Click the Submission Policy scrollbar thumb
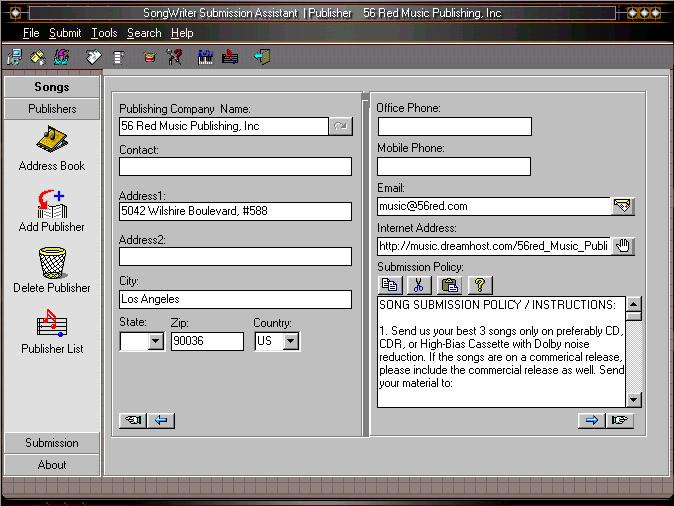The height and width of the screenshot is (506, 674). [634, 317]
